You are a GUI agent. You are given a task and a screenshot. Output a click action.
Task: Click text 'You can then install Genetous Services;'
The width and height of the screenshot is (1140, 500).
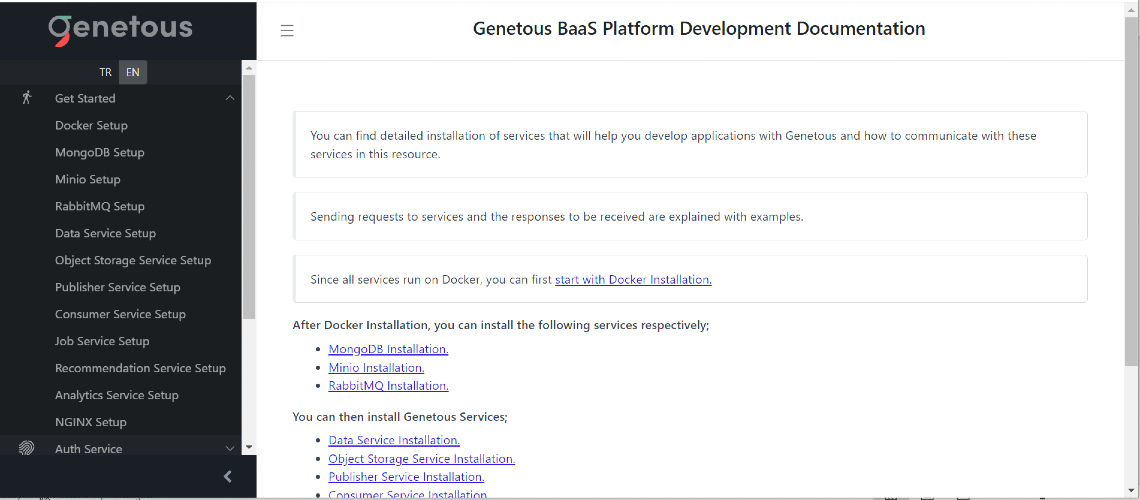pos(400,416)
